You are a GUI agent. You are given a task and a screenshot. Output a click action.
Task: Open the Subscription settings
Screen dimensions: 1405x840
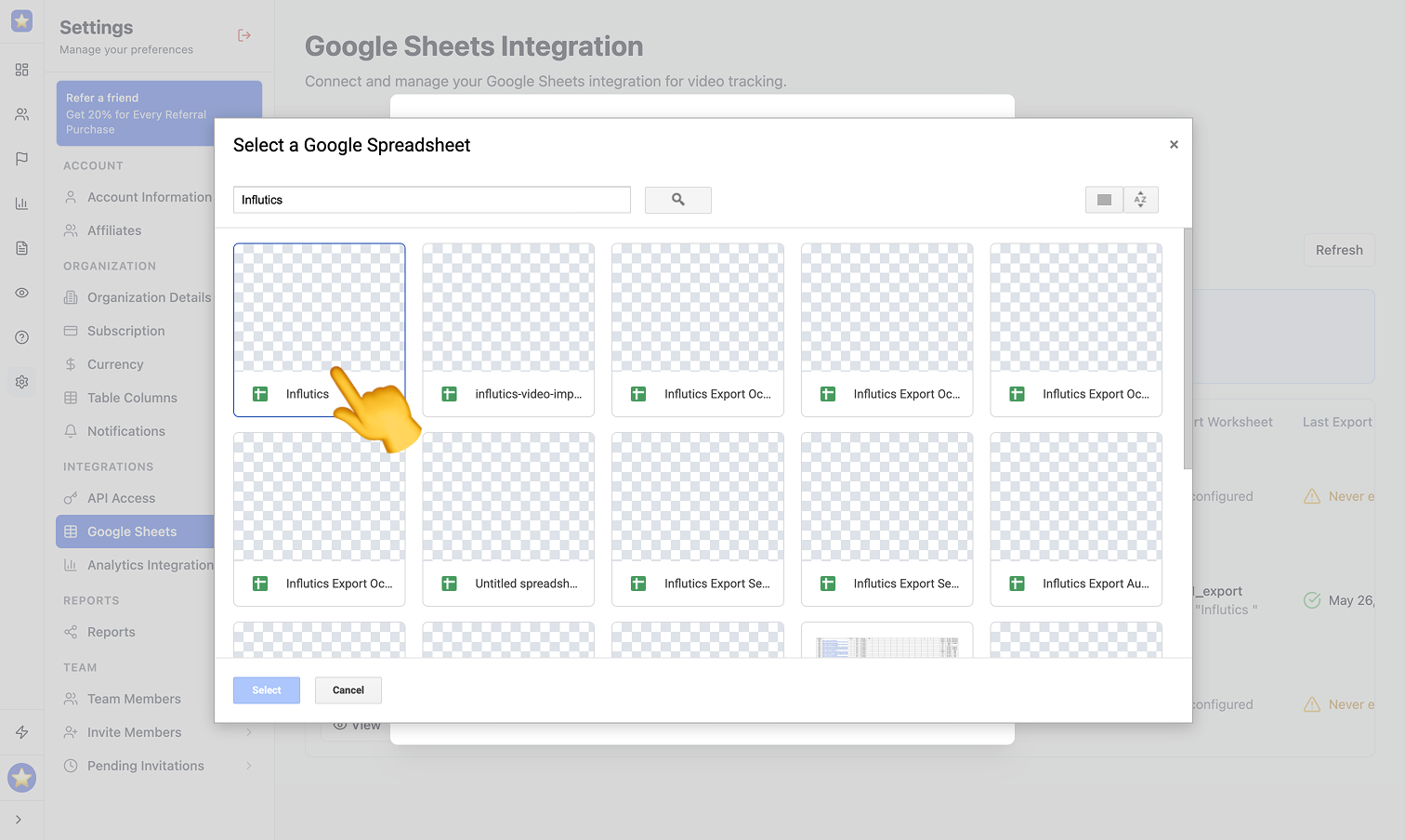coord(126,331)
